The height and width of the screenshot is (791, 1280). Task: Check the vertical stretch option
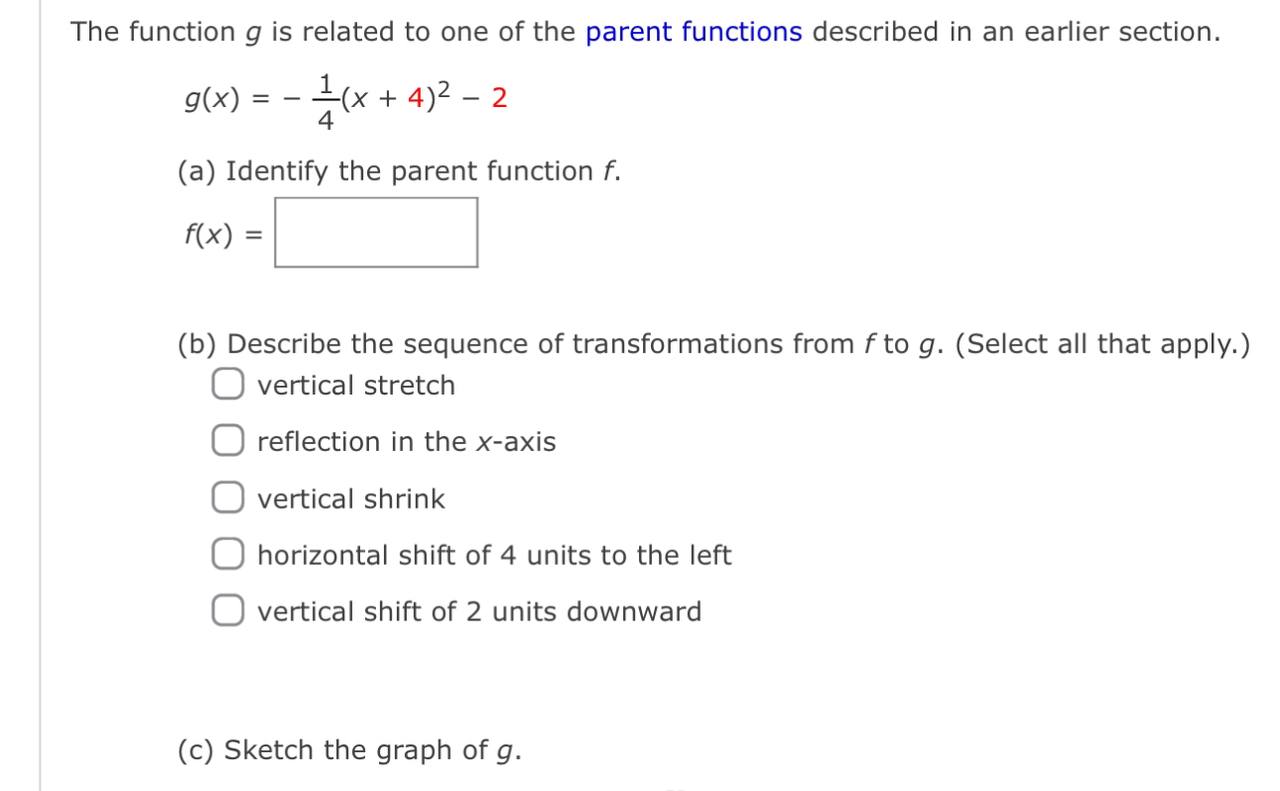[227, 382]
